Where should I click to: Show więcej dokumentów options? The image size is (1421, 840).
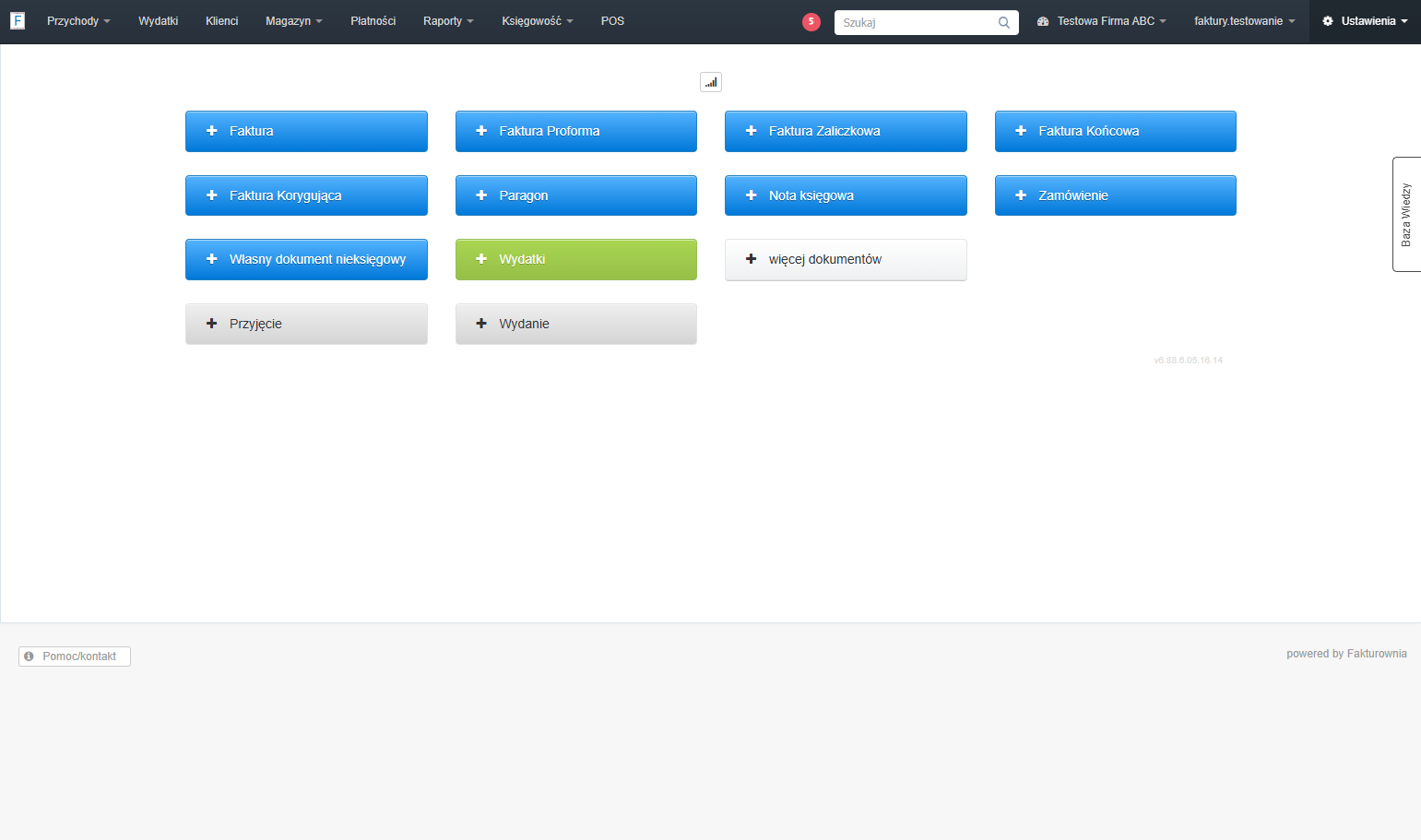tap(846, 259)
